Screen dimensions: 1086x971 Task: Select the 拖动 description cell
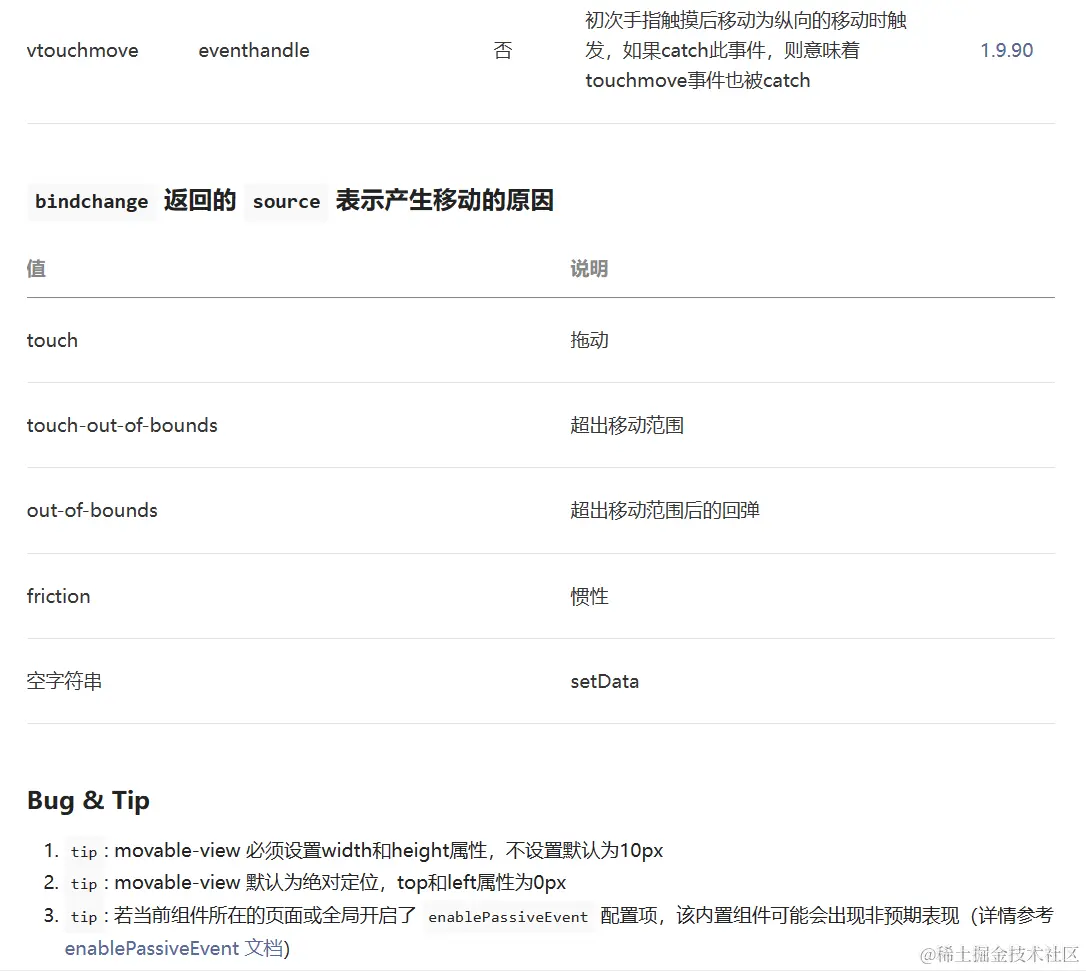click(x=589, y=341)
